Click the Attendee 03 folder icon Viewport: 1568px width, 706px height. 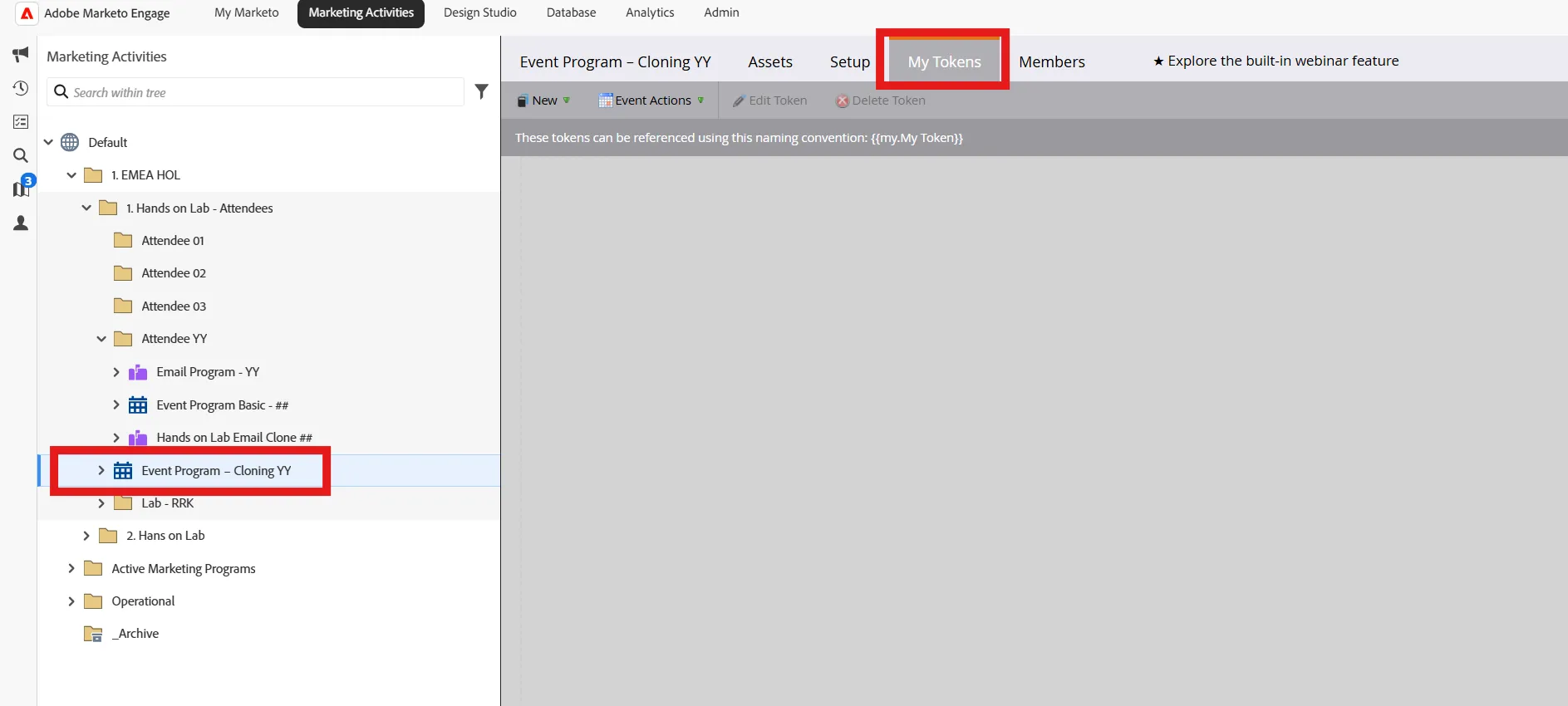[x=123, y=306]
